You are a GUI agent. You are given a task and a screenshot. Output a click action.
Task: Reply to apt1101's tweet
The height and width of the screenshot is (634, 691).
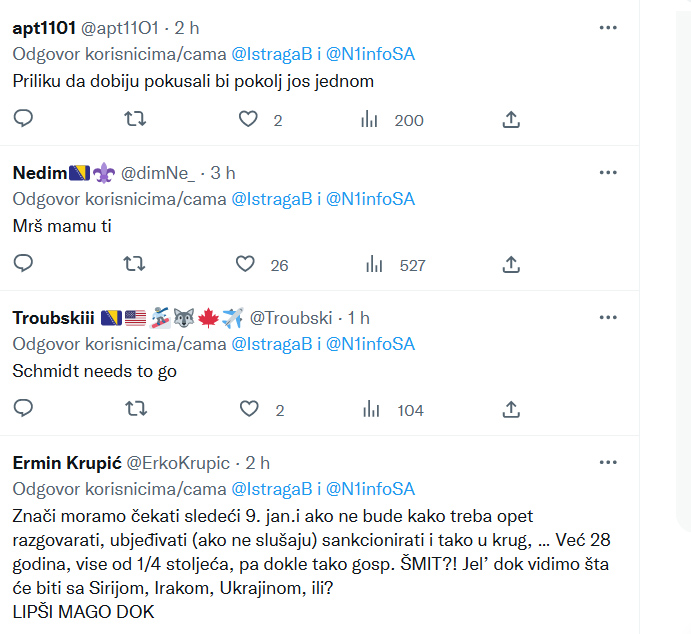click(23, 119)
